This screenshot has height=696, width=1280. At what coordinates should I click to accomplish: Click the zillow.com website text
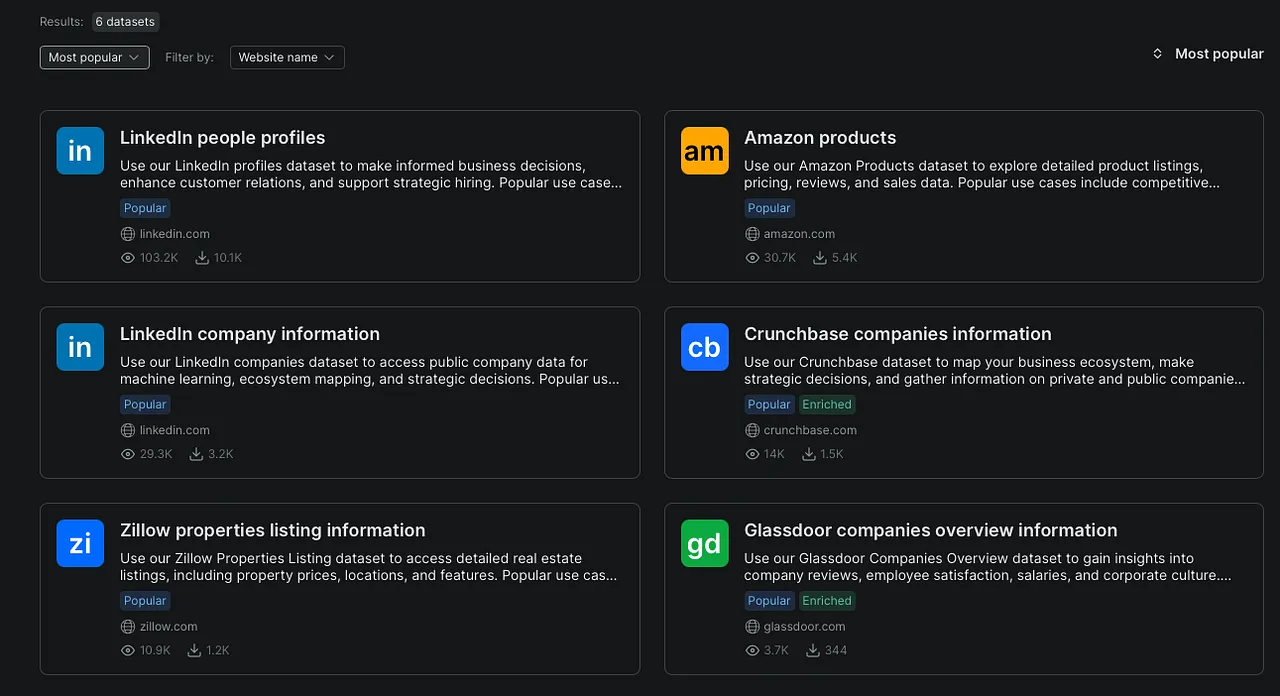[169, 626]
